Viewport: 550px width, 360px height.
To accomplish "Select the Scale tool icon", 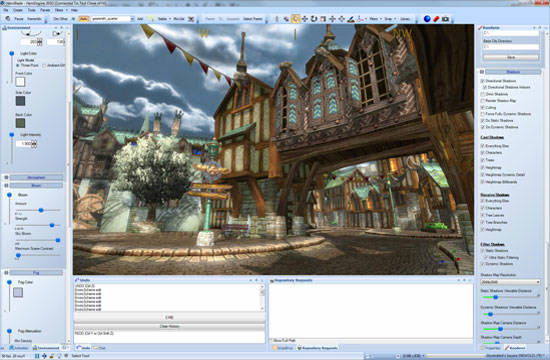I will [323, 19].
